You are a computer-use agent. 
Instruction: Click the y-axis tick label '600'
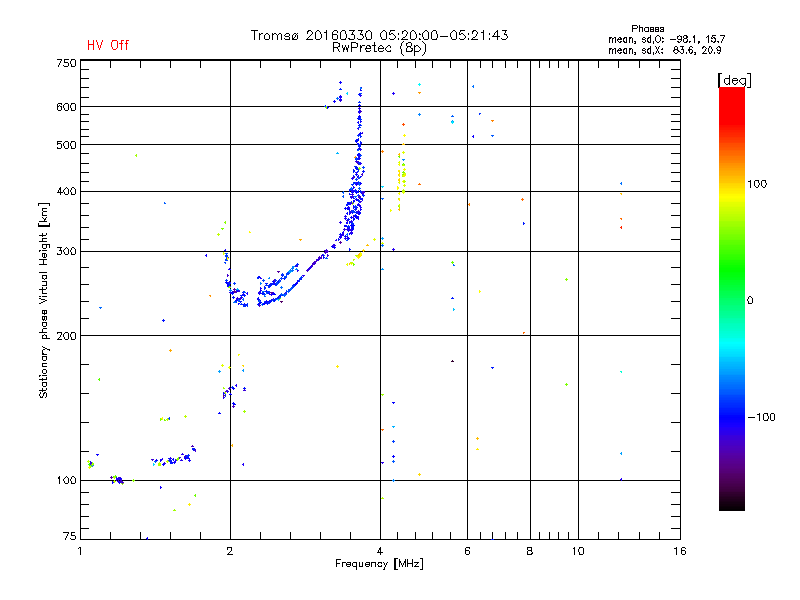click(x=66, y=107)
